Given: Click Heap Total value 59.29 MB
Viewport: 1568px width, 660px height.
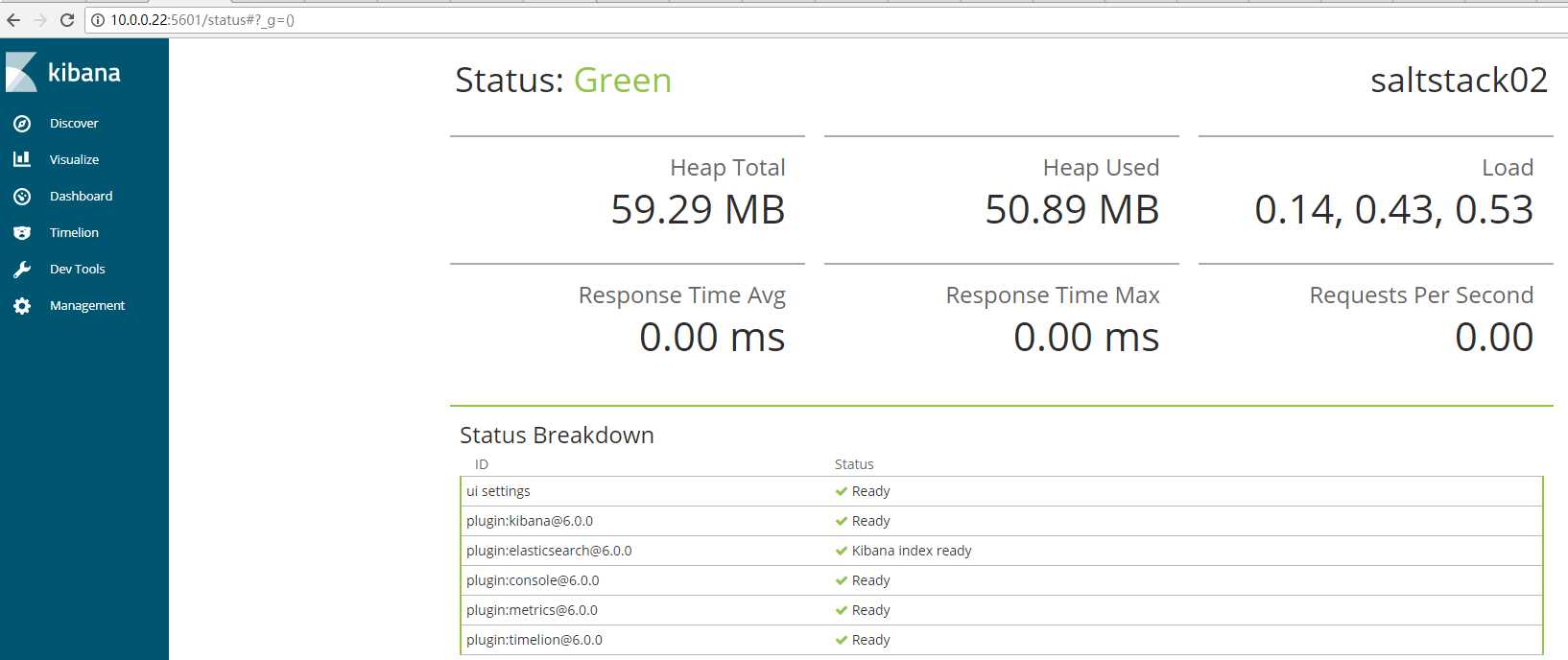Looking at the screenshot, I should tap(699, 210).
